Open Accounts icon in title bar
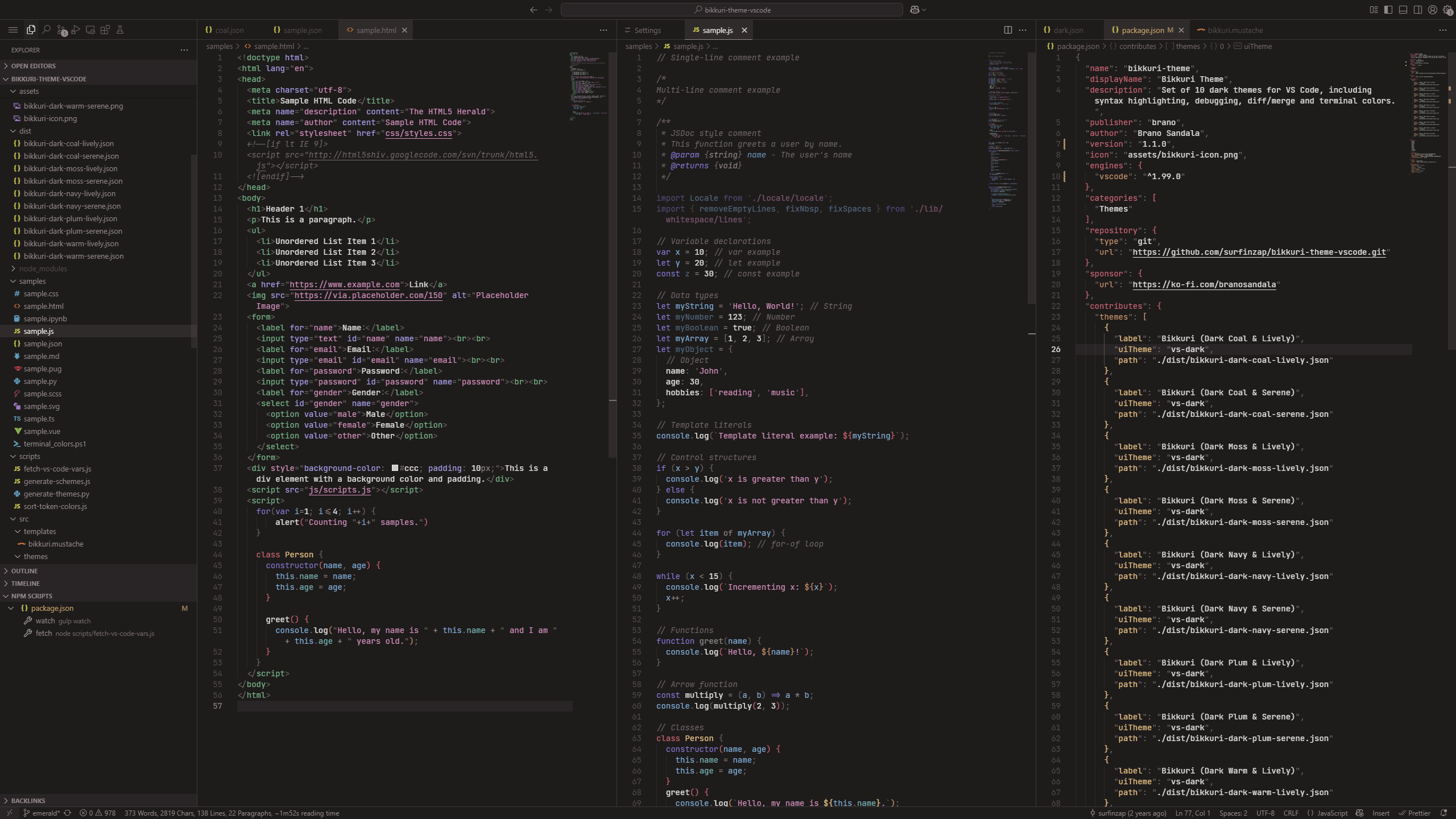This screenshot has height=819, width=1456. (x=1433, y=10)
